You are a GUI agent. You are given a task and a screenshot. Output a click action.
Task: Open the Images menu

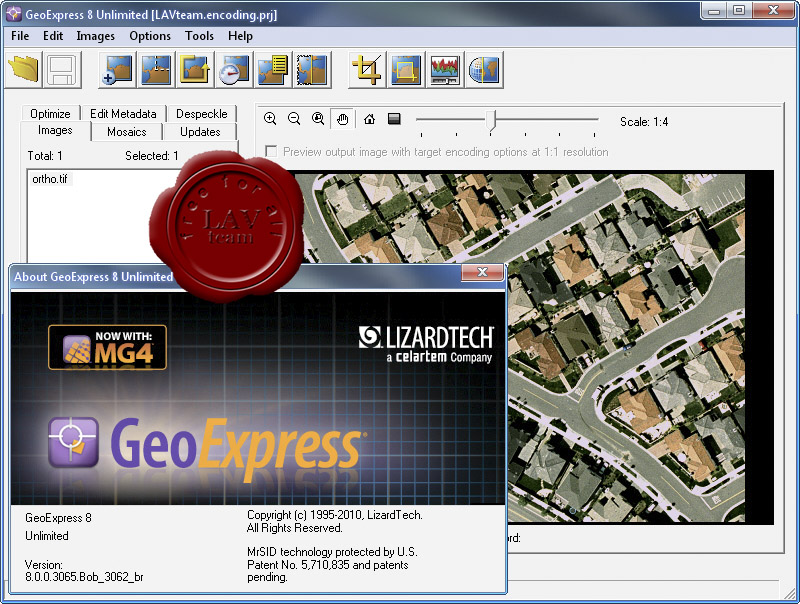95,36
